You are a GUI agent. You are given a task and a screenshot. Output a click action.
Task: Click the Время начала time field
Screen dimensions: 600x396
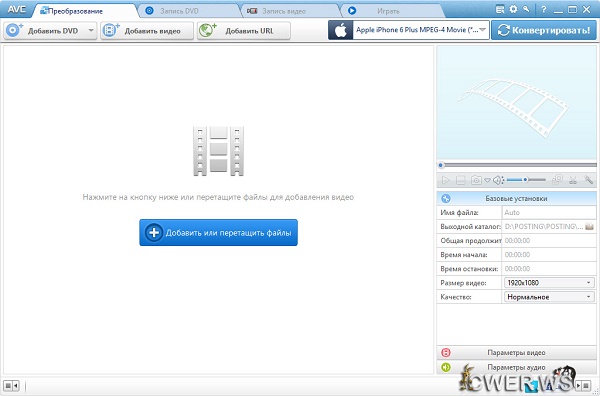pos(549,255)
